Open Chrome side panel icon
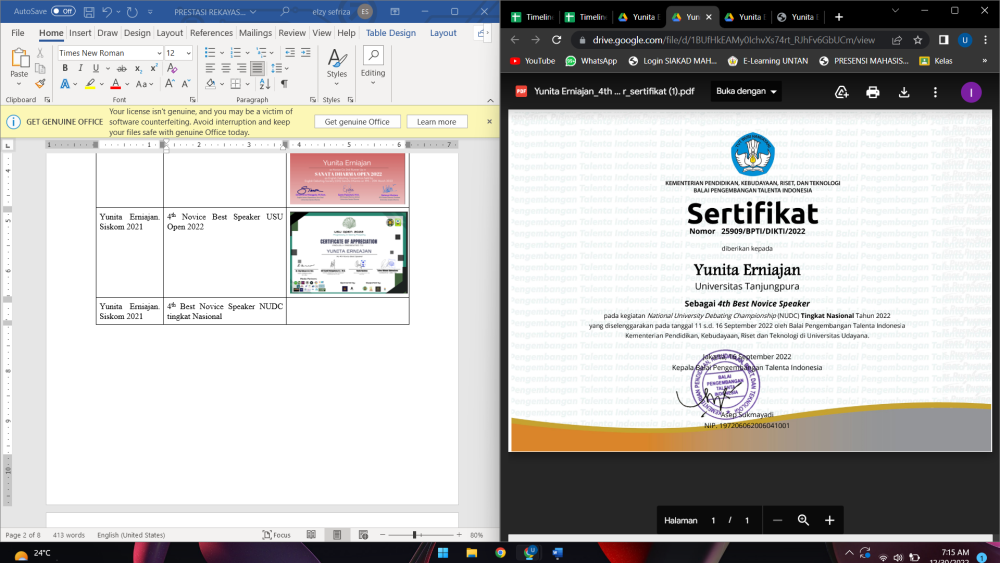The width and height of the screenshot is (1000, 563). pos(943,40)
